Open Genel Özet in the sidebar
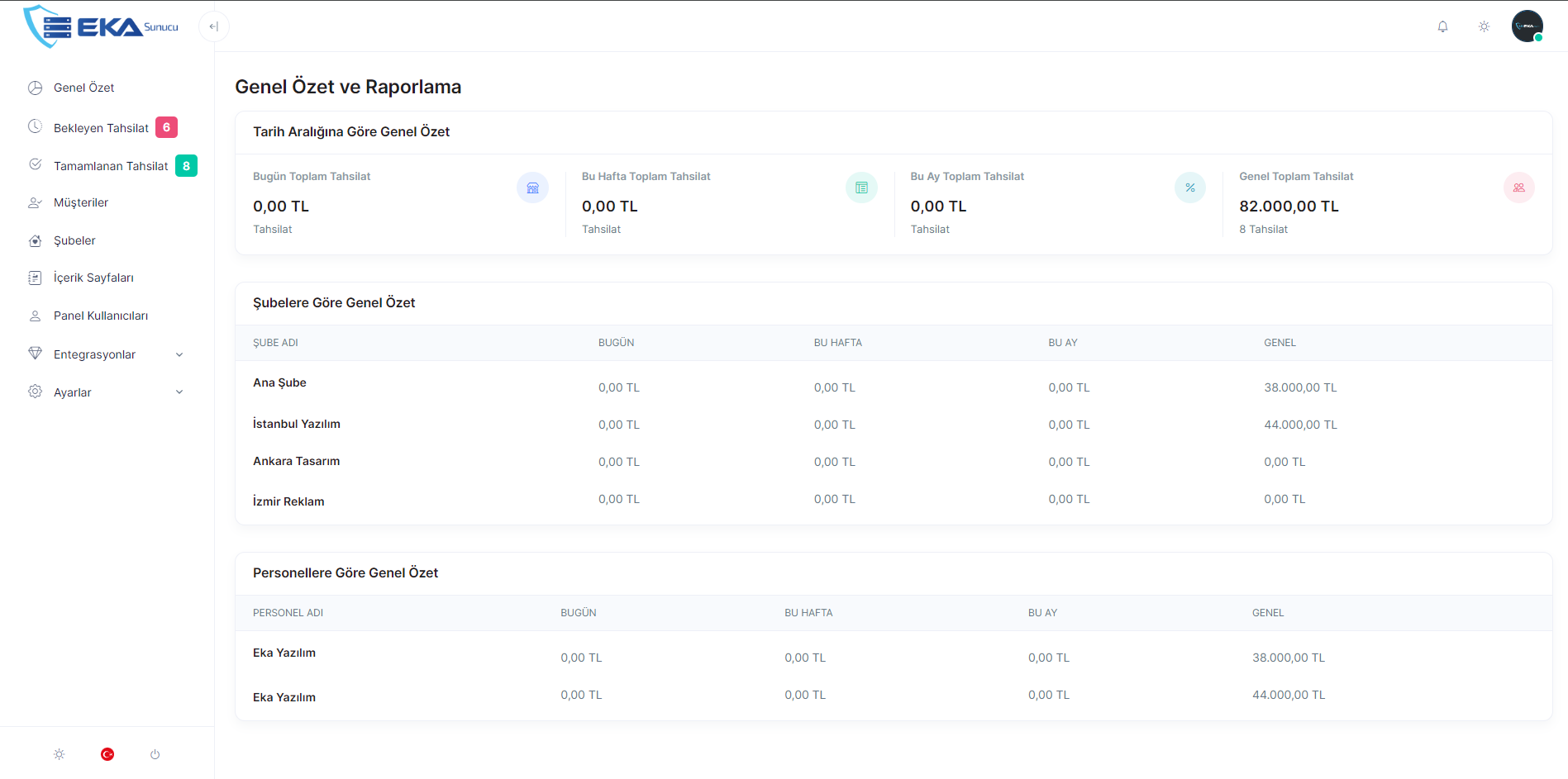1568x779 pixels. (83, 88)
